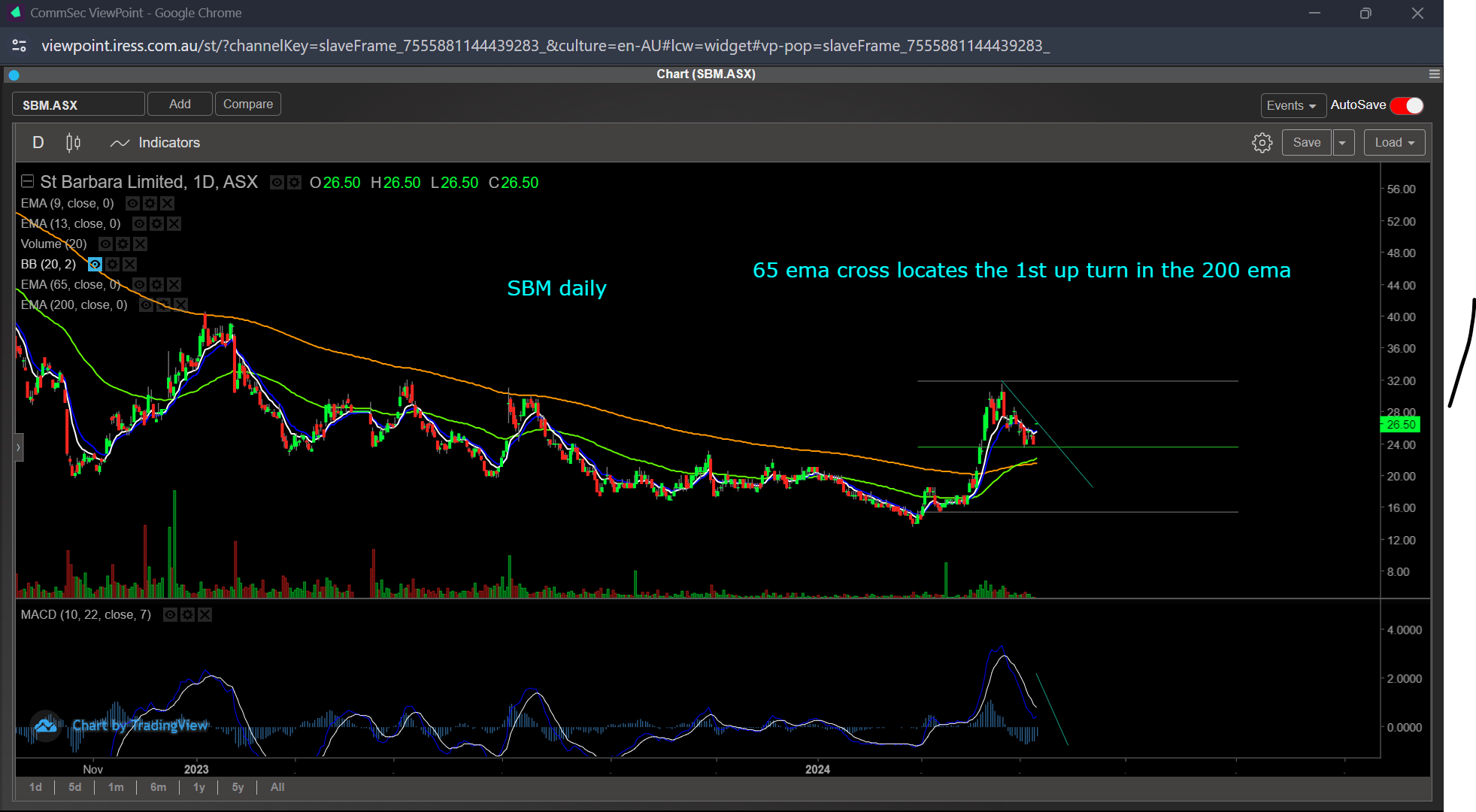Toggle visibility of St Barbara price series
Viewport: 1476px width, 812px height.
277,183
